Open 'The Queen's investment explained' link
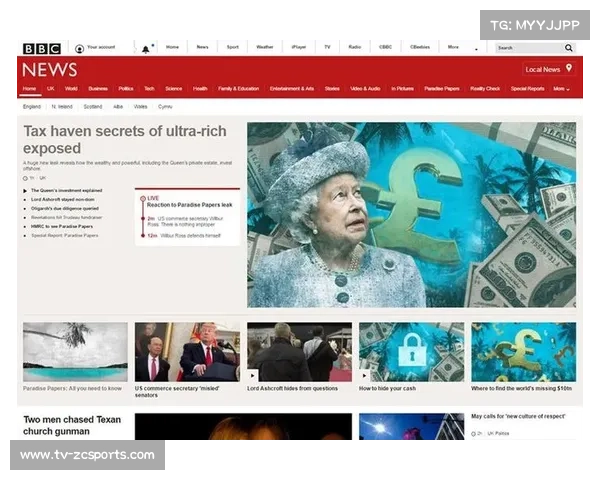 click(66, 190)
